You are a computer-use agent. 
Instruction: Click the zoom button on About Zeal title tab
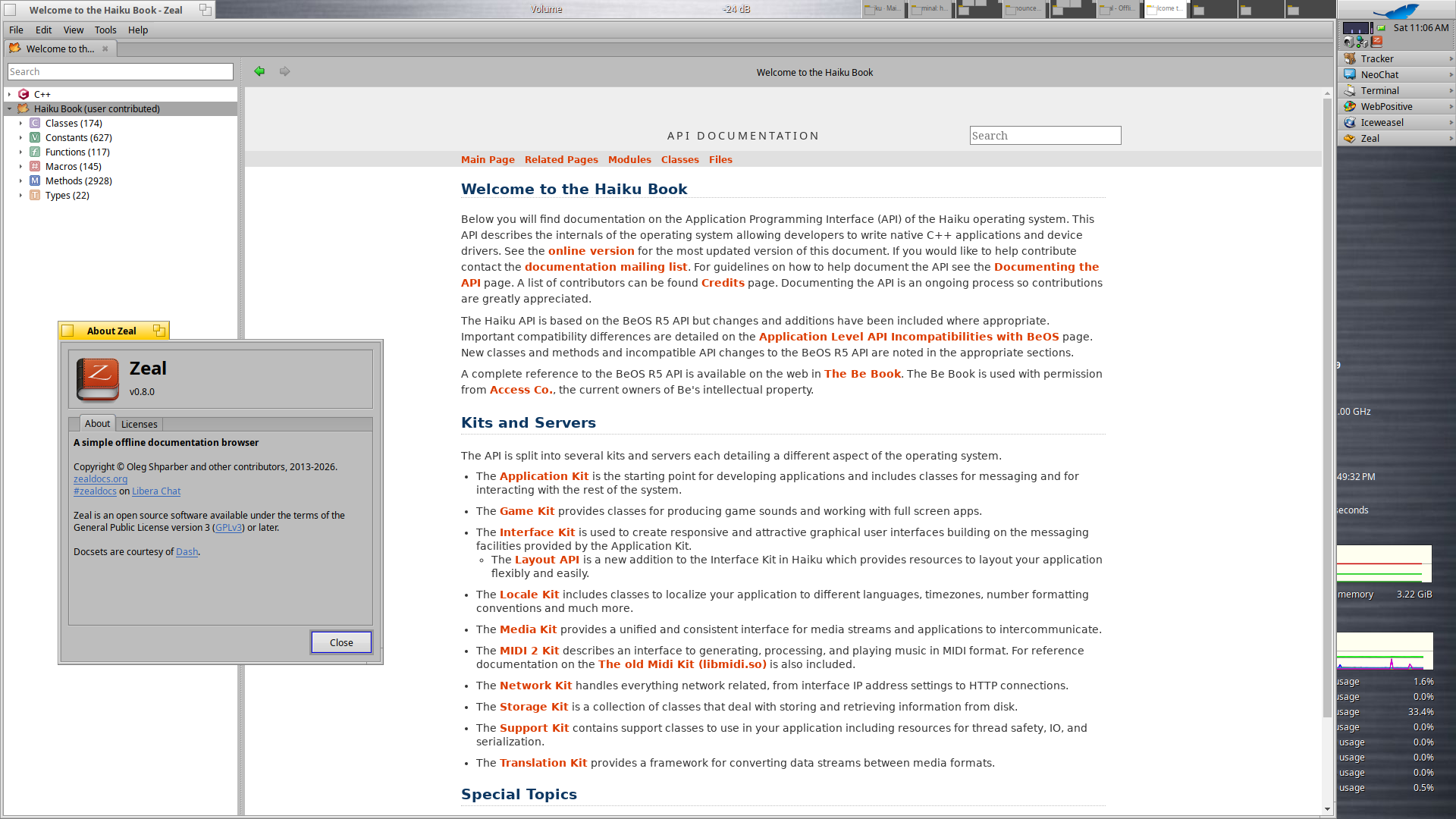158,331
